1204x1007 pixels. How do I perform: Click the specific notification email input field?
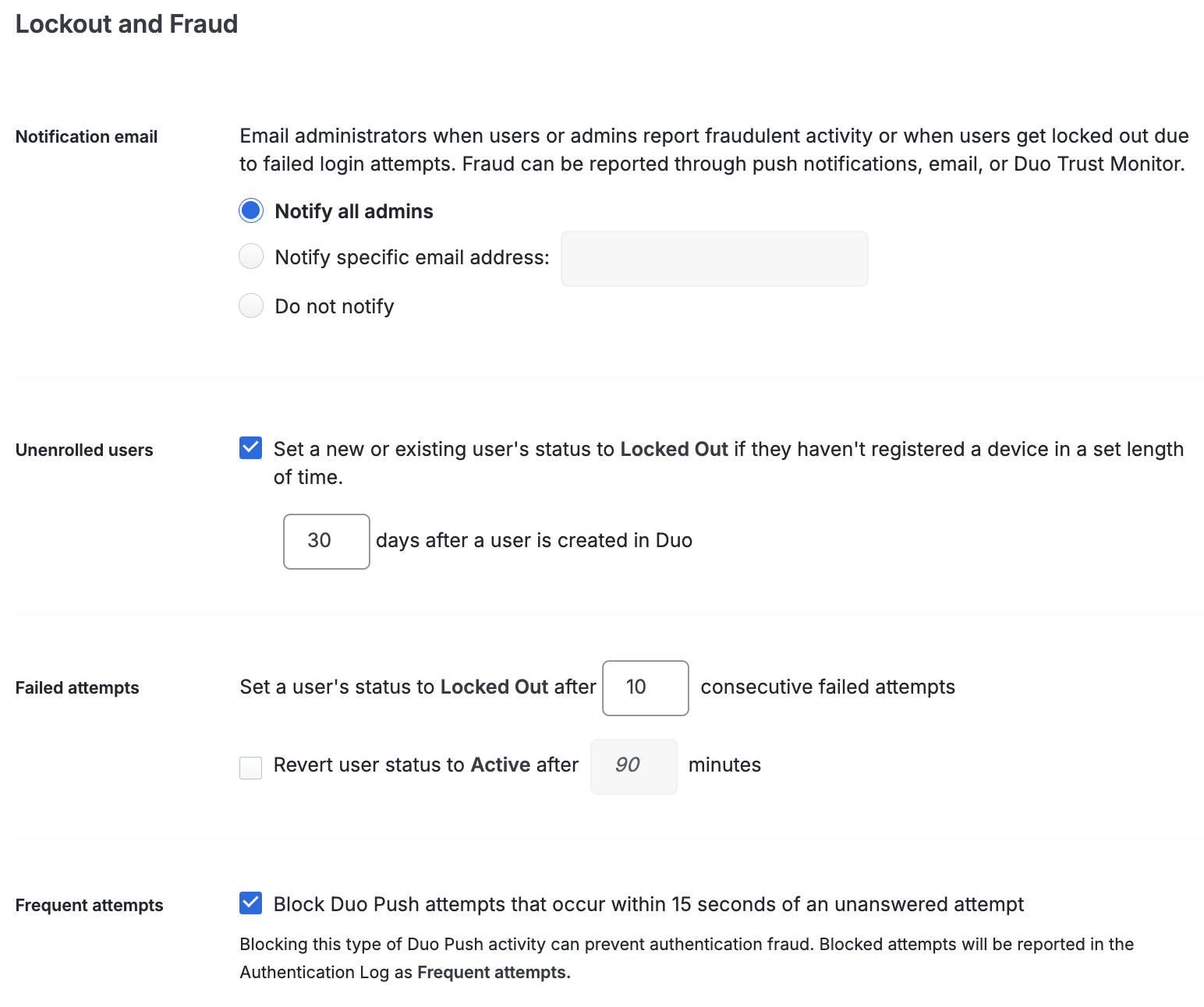714,258
